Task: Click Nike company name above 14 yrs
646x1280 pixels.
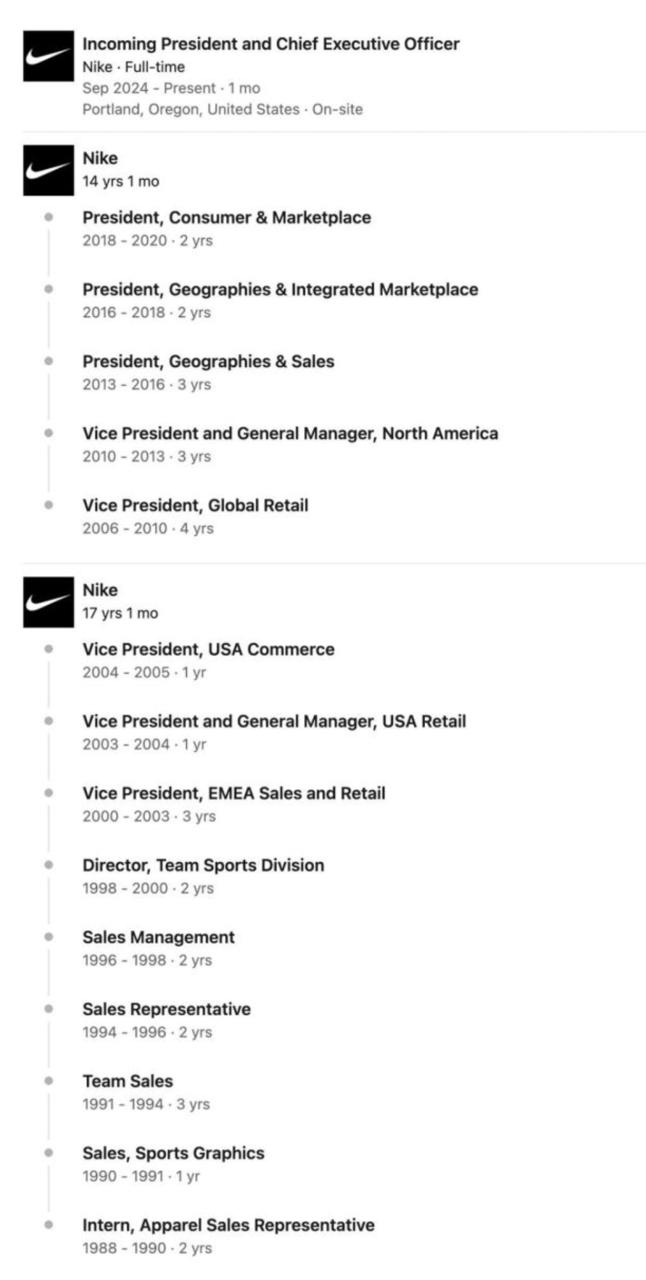Action: coord(100,159)
